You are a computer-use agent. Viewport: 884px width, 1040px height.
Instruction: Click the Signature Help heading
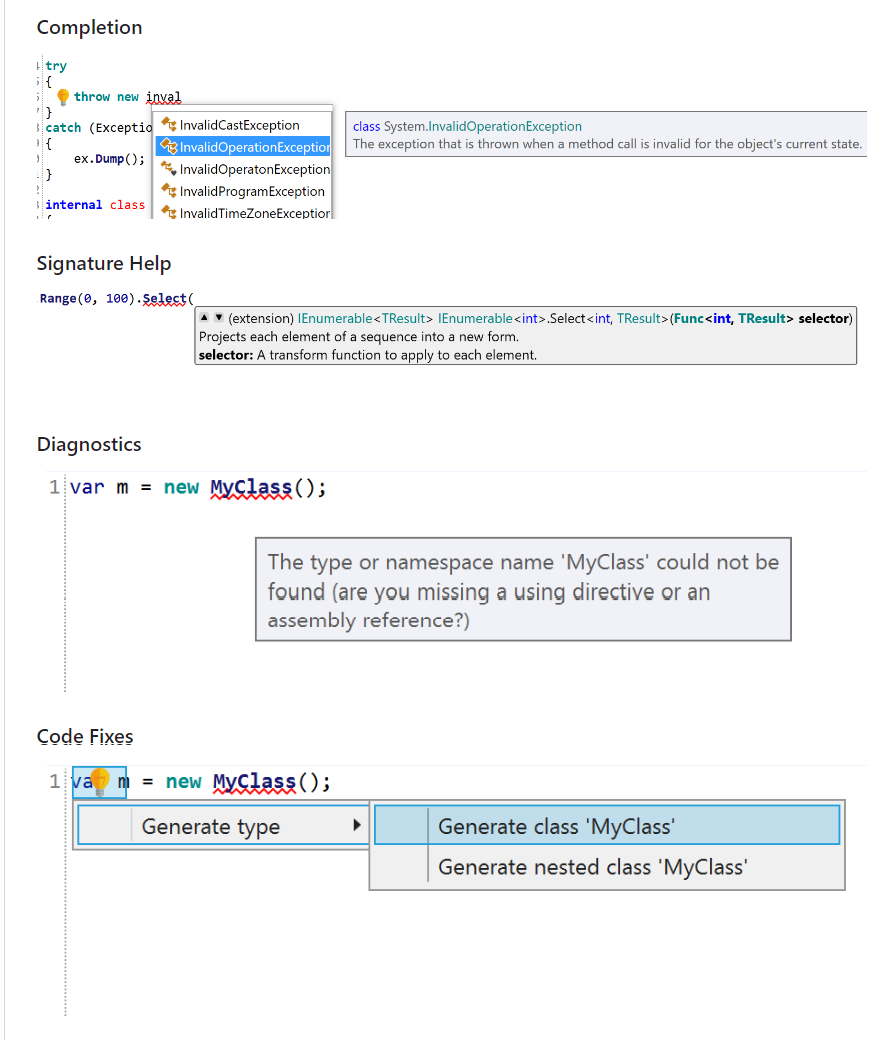point(104,263)
